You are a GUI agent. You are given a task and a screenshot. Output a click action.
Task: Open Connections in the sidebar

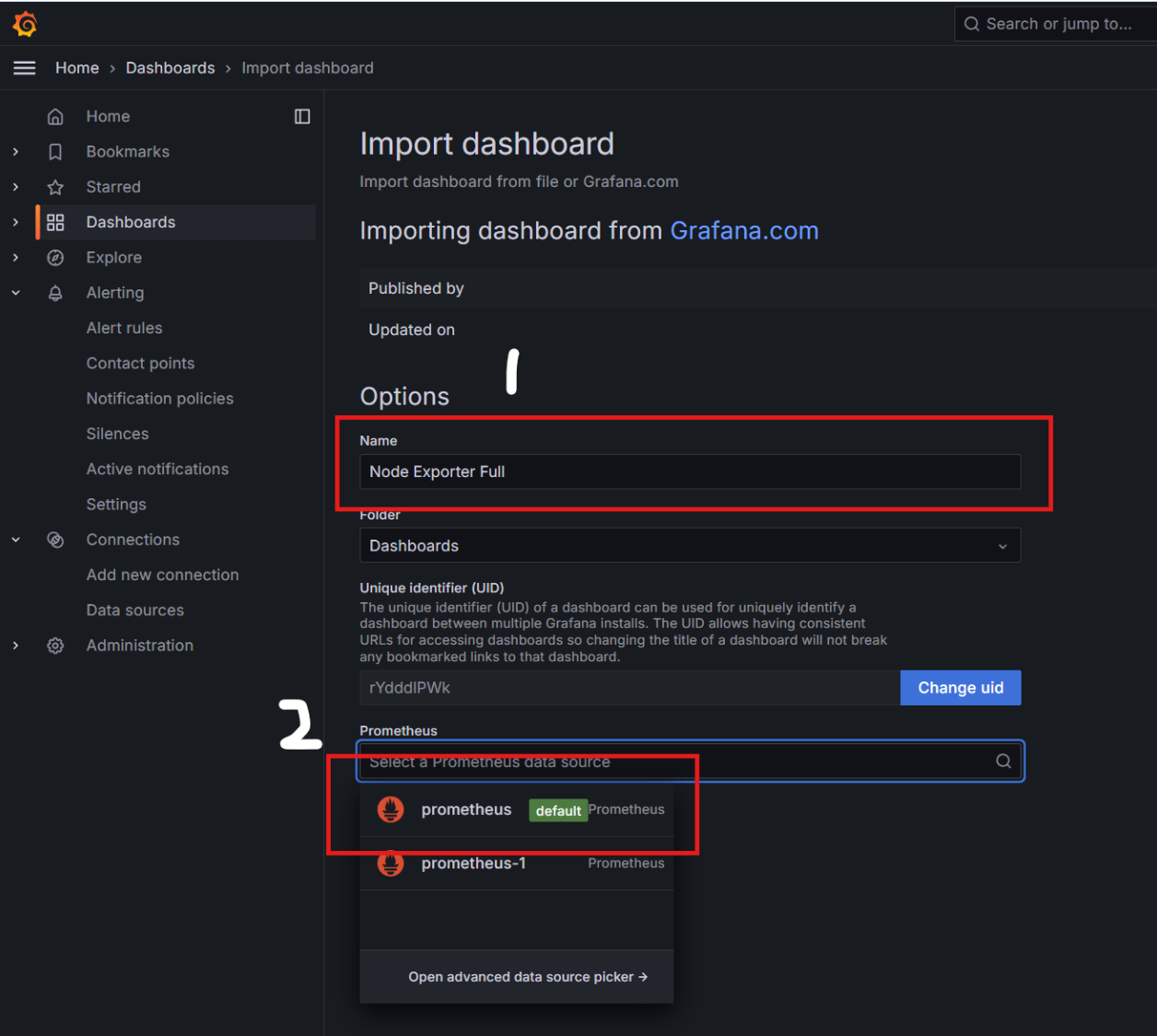133,540
